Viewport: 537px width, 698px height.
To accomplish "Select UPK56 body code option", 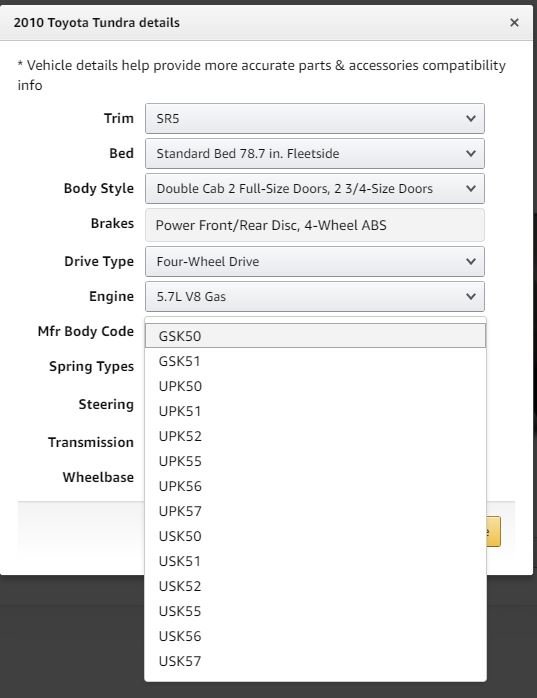I will pos(315,486).
